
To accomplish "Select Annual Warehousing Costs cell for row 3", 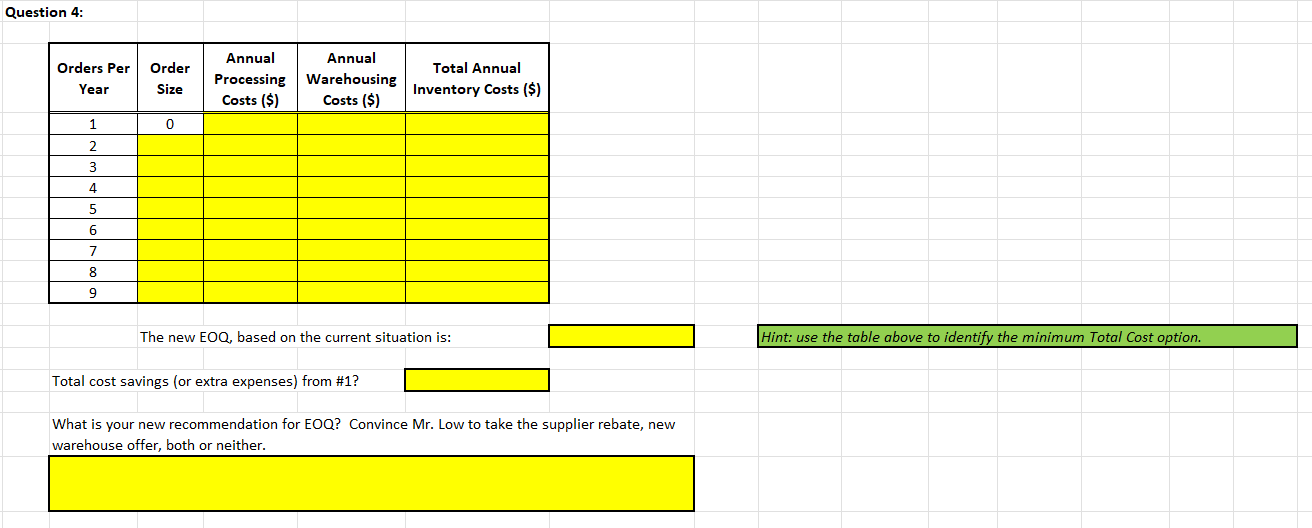I will click(x=351, y=166).
